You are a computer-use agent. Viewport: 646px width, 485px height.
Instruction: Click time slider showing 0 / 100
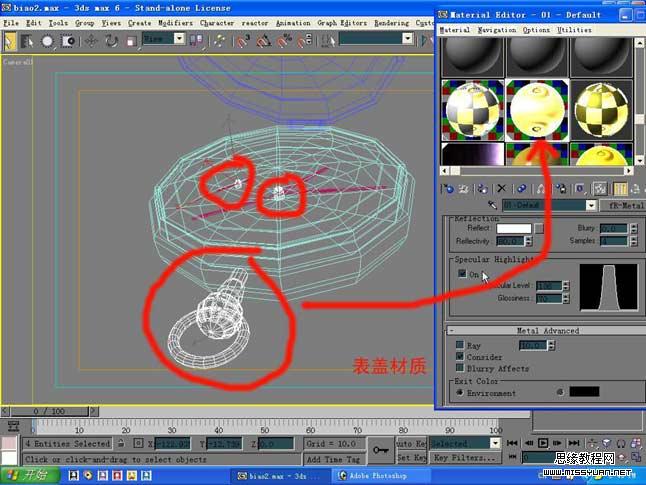click(x=49, y=411)
